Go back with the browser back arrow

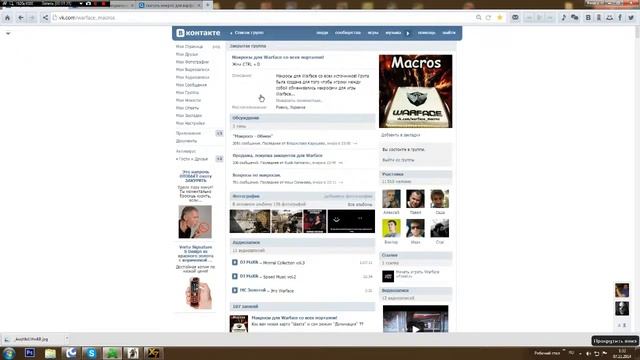[21, 18]
